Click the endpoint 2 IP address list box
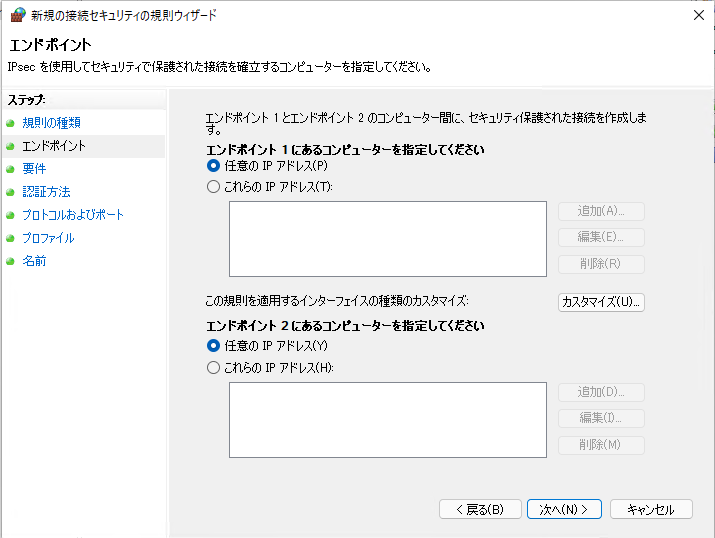Image resolution: width=715 pixels, height=538 pixels. pos(387,419)
